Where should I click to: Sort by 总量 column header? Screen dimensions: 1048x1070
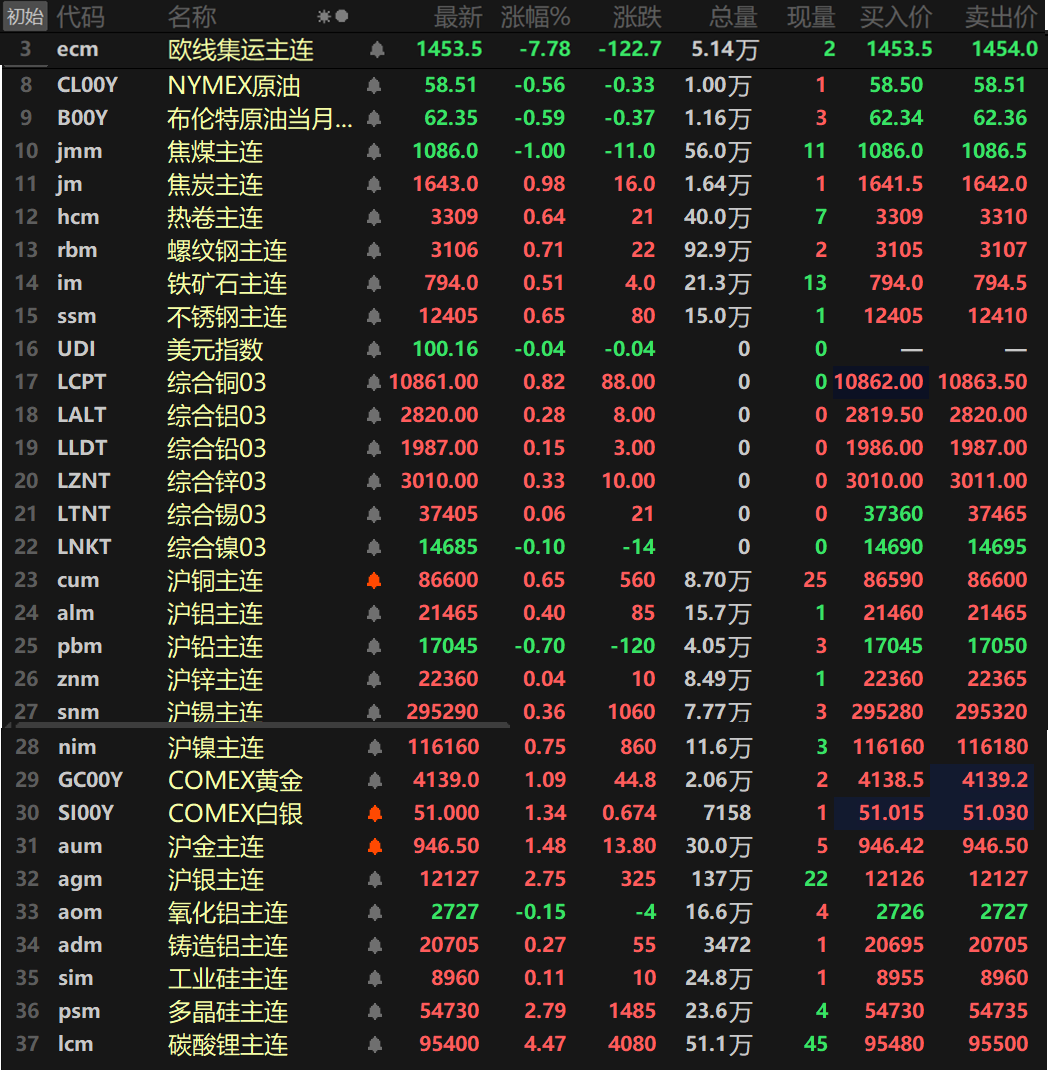tap(733, 16)
